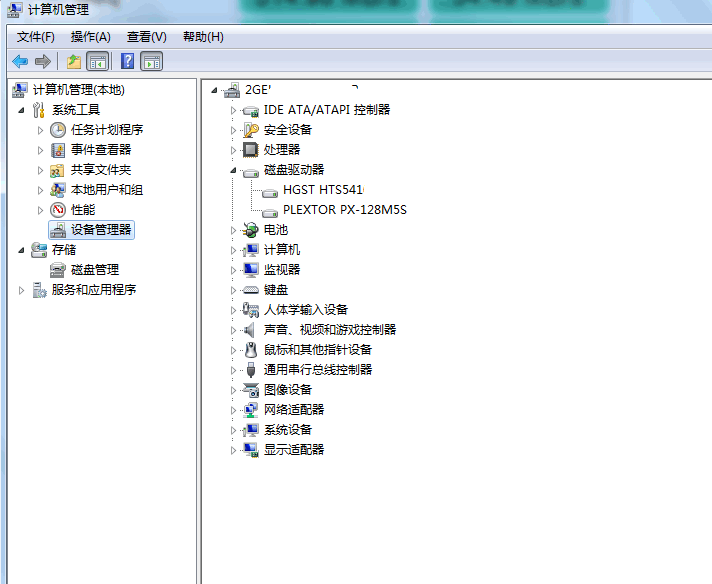
Task: Expand the 性能 node arrow
Action: point(40,210)
